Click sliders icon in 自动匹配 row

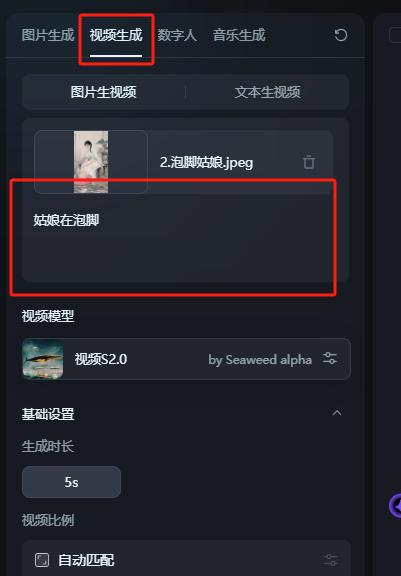(x=331, y=560)
